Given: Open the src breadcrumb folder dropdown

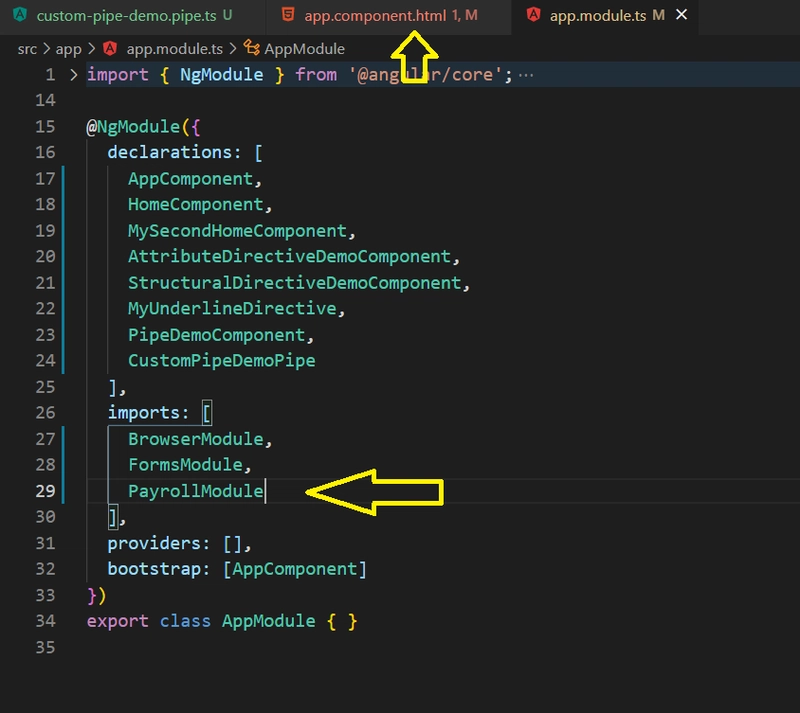Looking at the screenshot, I should click(x=29, y=49).
